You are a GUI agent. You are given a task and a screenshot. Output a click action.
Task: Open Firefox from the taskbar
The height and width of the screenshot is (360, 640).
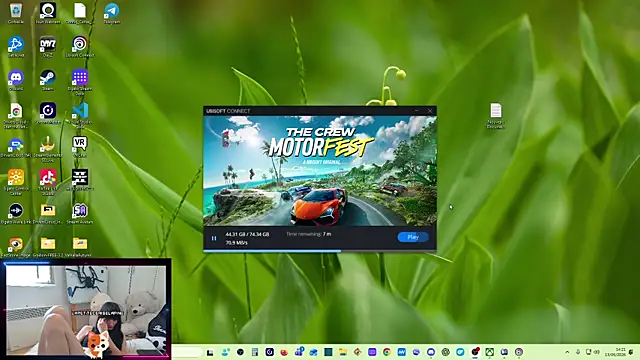pos(284,352)
